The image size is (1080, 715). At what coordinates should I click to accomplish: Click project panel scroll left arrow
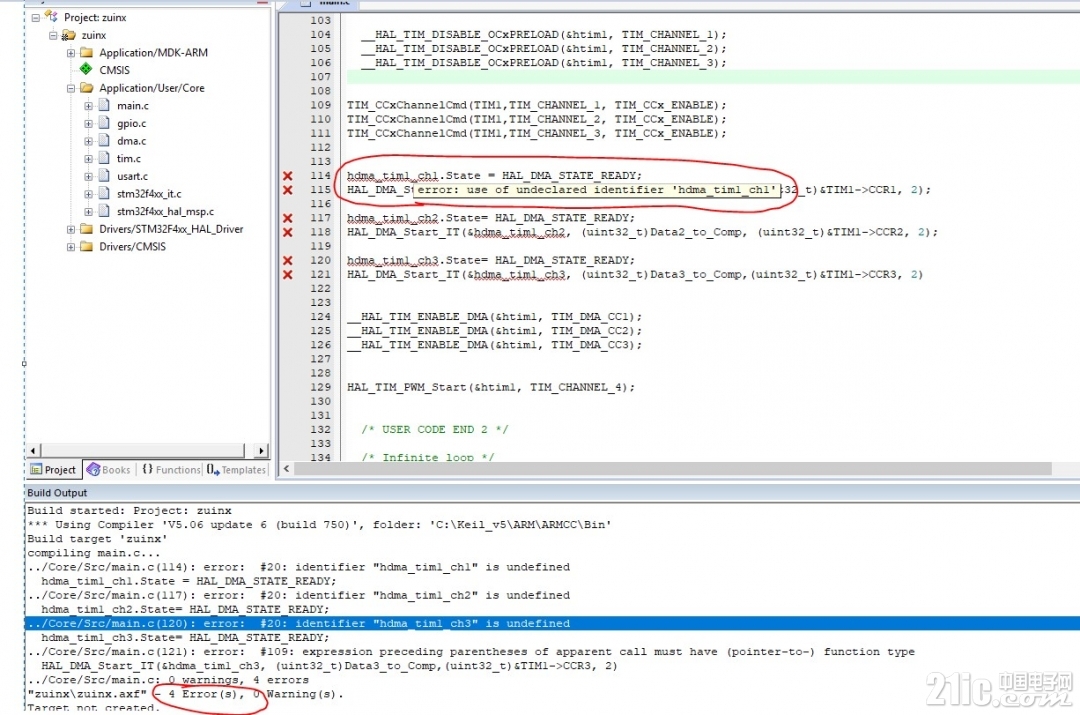(x=33, y=450)
